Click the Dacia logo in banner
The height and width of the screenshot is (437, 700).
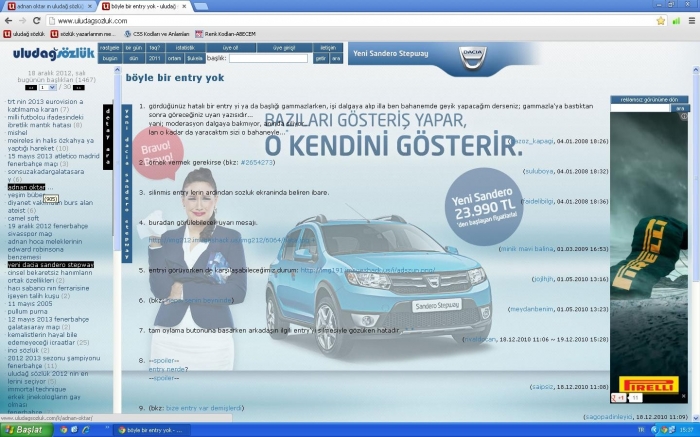473,57
